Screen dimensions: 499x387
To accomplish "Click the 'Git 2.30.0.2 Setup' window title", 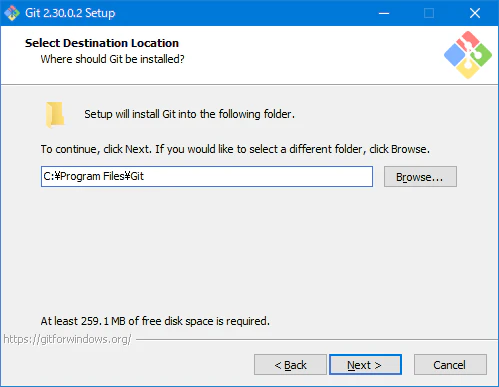I will (x=70, y=13).
